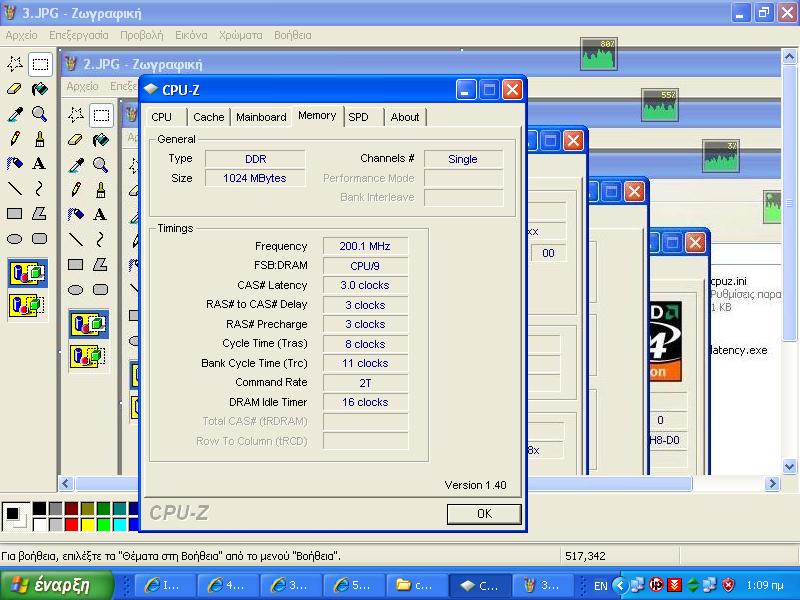Image resolution: width=800 pixels, height=600 pixels.
Task: Enable transparent selection option in leftmost toolbox
Action: tap(27, 304)
